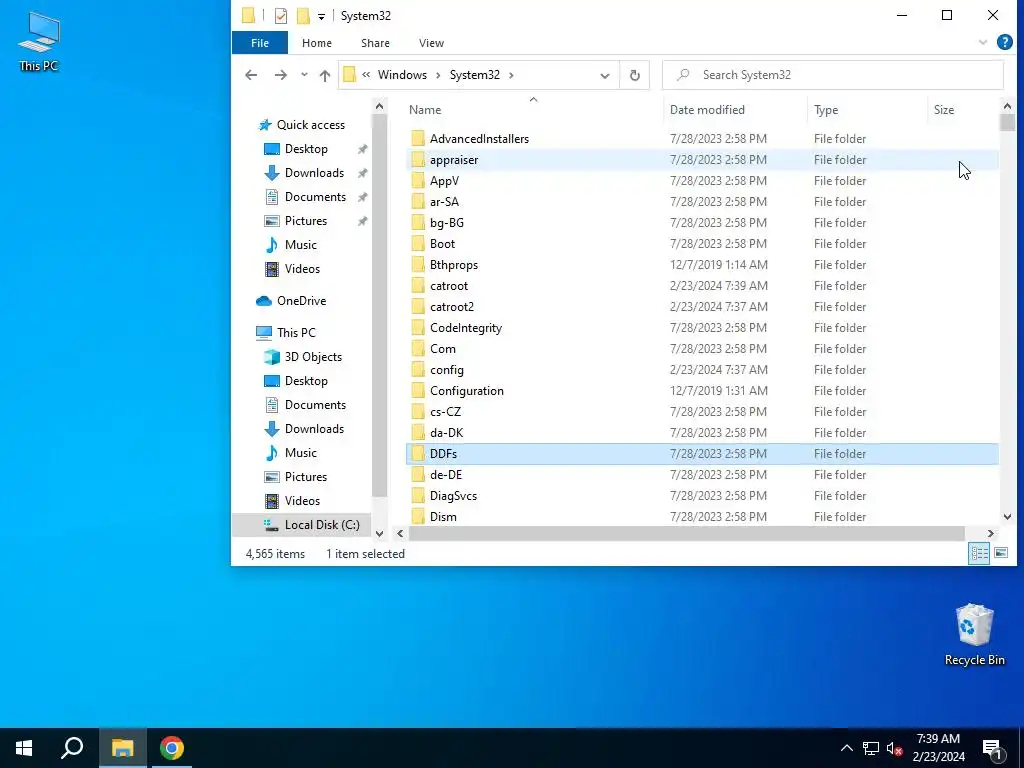Screen dimensions: 1024x768
Task: Switch to Details view layout button
Action: [979, 554]
